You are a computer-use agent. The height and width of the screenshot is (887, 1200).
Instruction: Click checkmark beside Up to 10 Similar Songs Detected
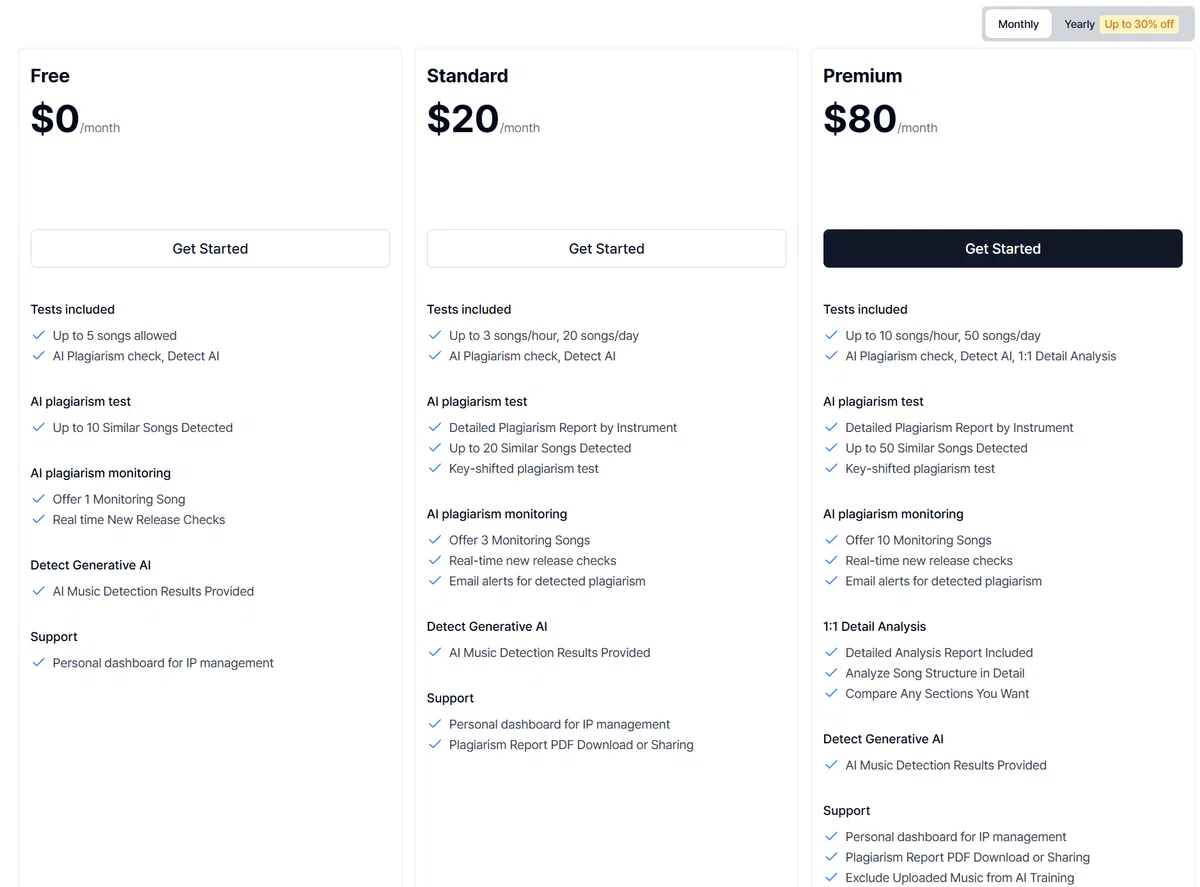[39, 427]
